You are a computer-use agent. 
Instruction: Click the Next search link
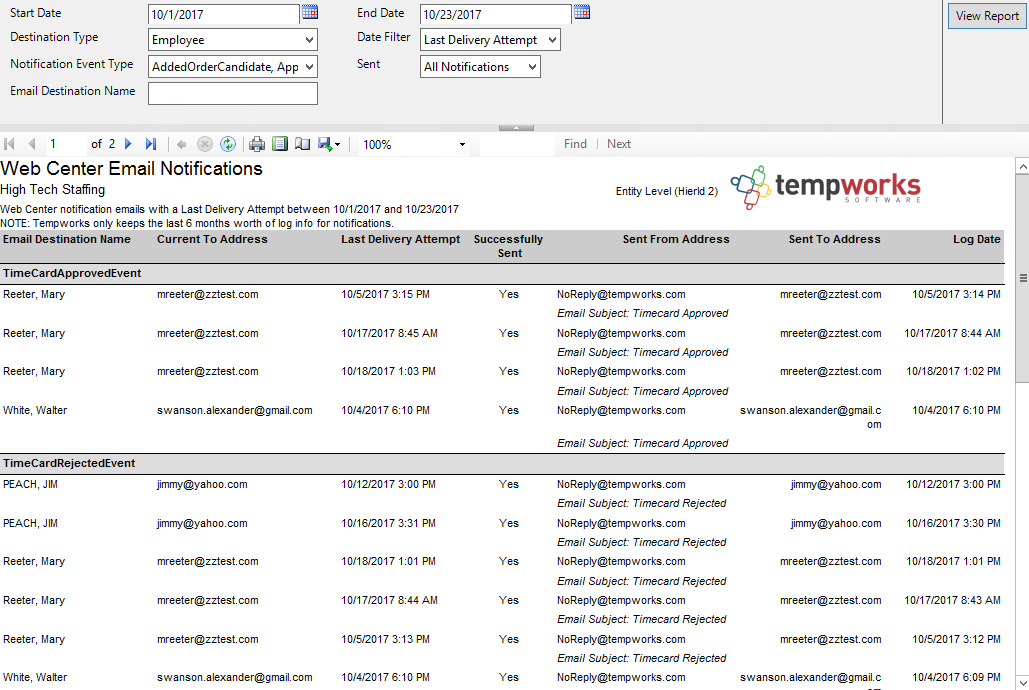(619, 144)
